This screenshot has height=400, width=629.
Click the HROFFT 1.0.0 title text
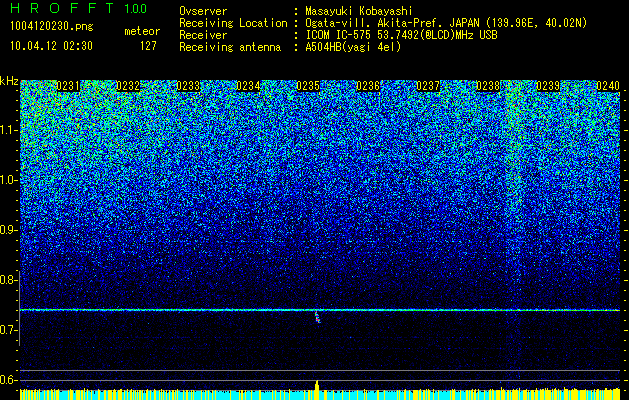78,8
